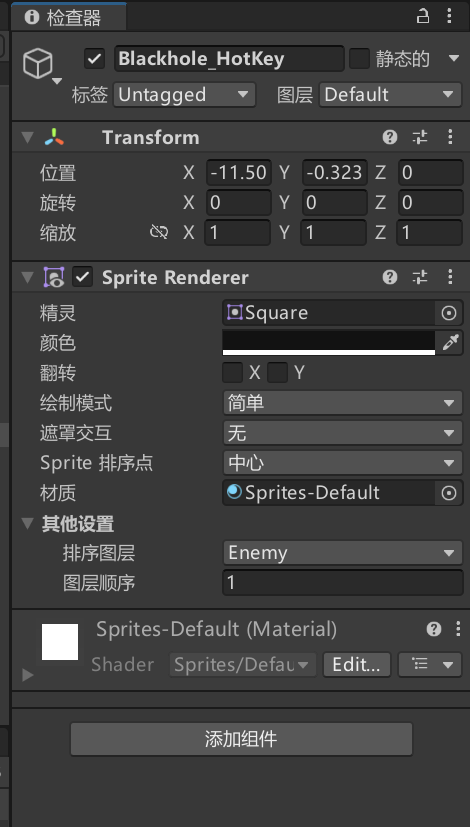Enable the static (静态的) checkbox
Screen dimensions: 470x827
tap(359, 59)
